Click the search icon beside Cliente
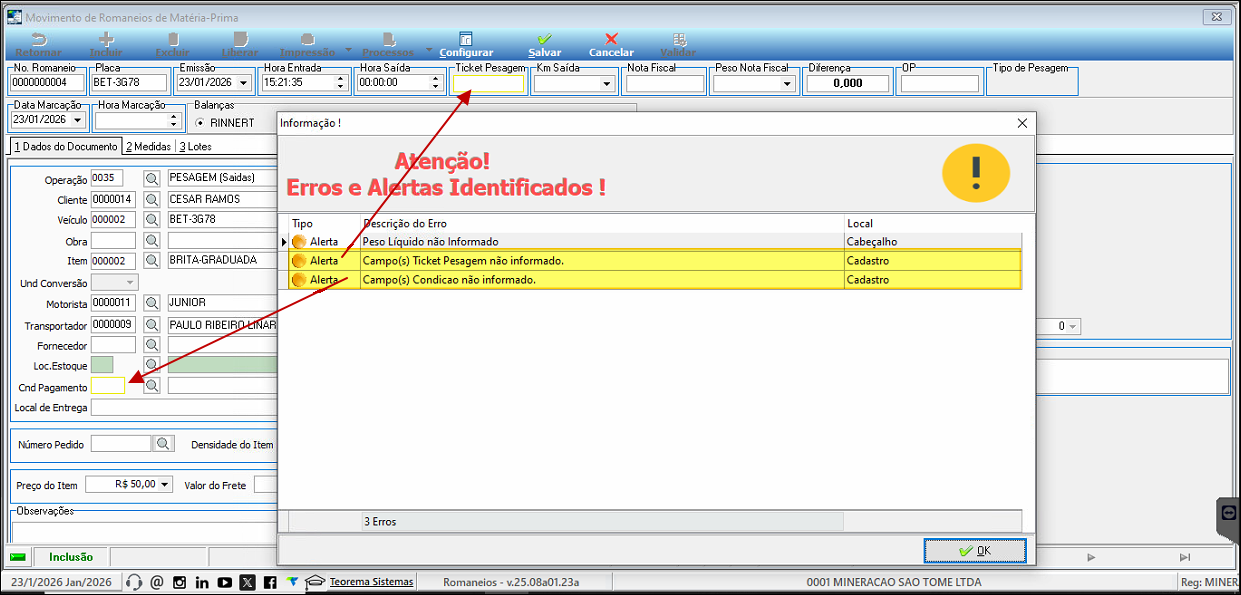The image size is (1241, 595). pyautogui.click(x=152, y=199)
